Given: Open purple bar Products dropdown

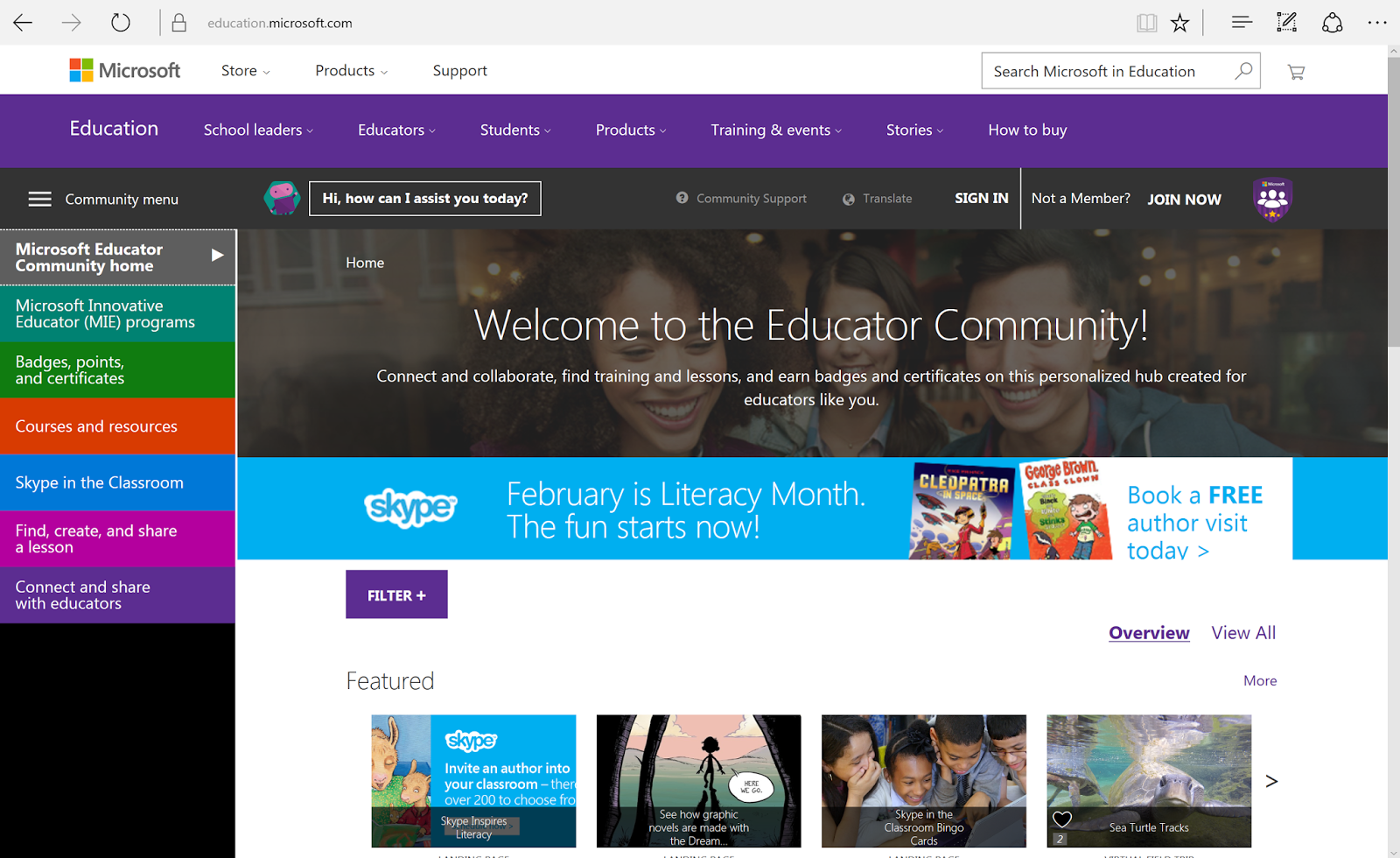Looking at the screenshot, I should pyautogui.click(x=631, y=130).
